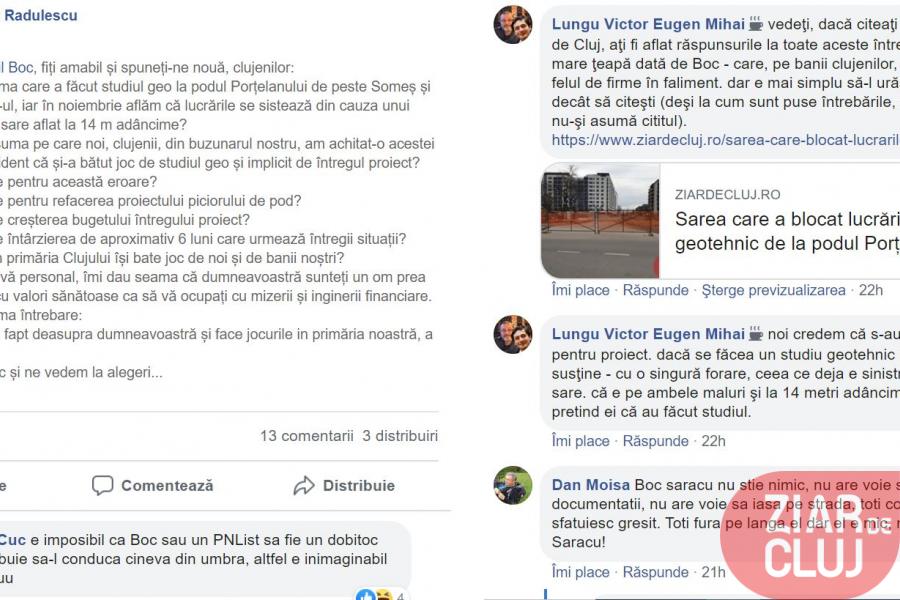This screenshot has width=900, height=600.
Task: Click the Distribuie share arrow icon
Action: [304, 485]
